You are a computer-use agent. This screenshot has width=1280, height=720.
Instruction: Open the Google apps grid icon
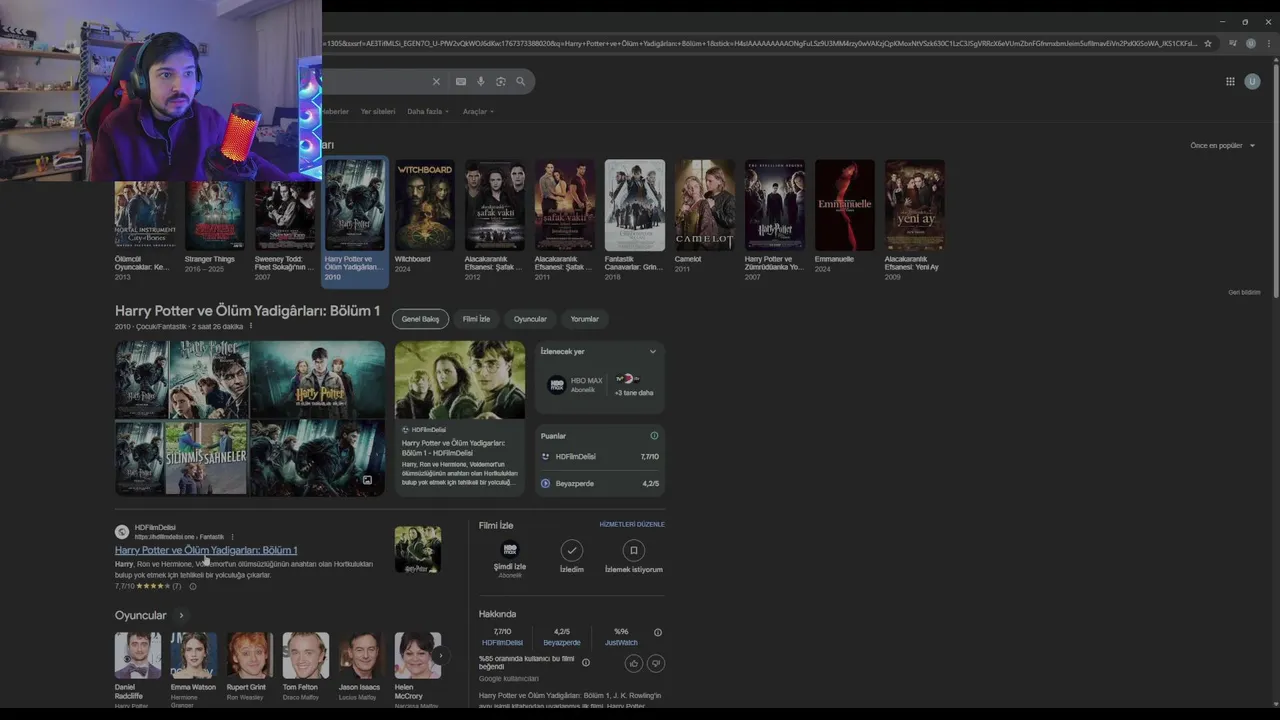(1230, 81)
